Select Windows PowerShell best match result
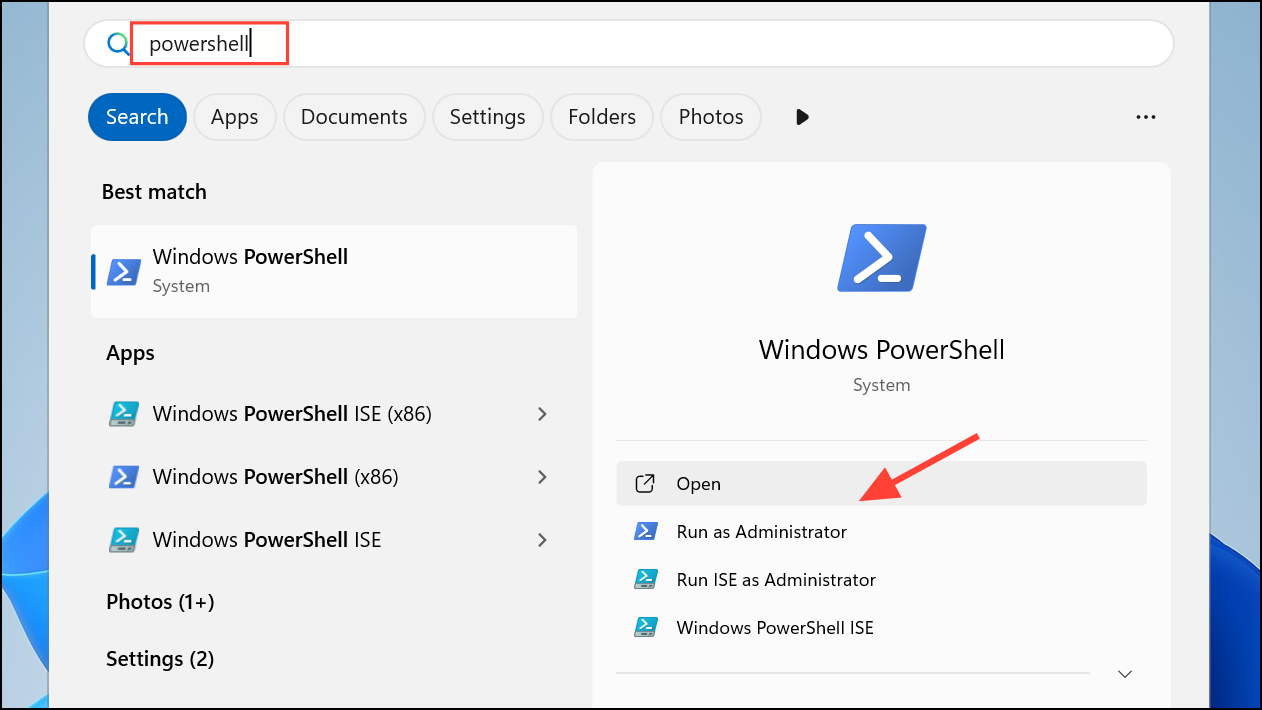This screenshot has height=710, width=1262. tap(334, 271)
